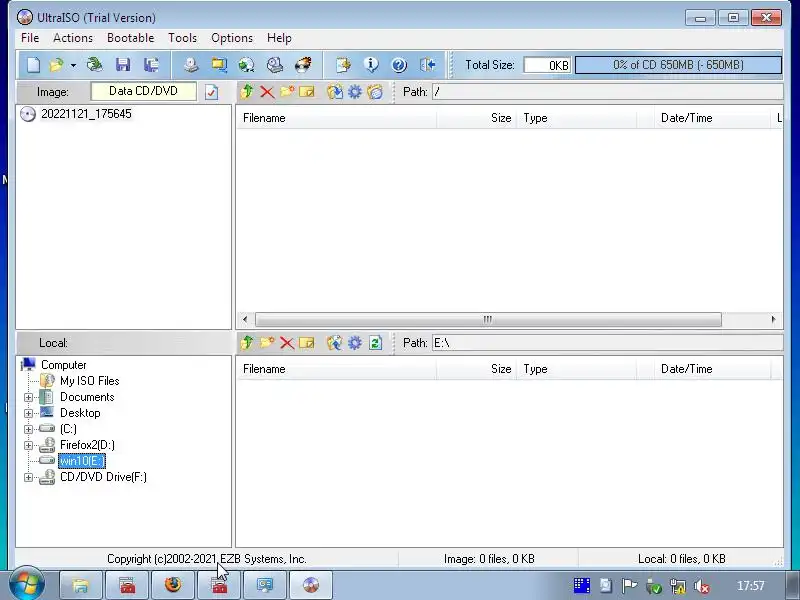This screenshot has width=800, height=600.
Task: Sort Local list by Type column
Action: [x=577, y=369]
